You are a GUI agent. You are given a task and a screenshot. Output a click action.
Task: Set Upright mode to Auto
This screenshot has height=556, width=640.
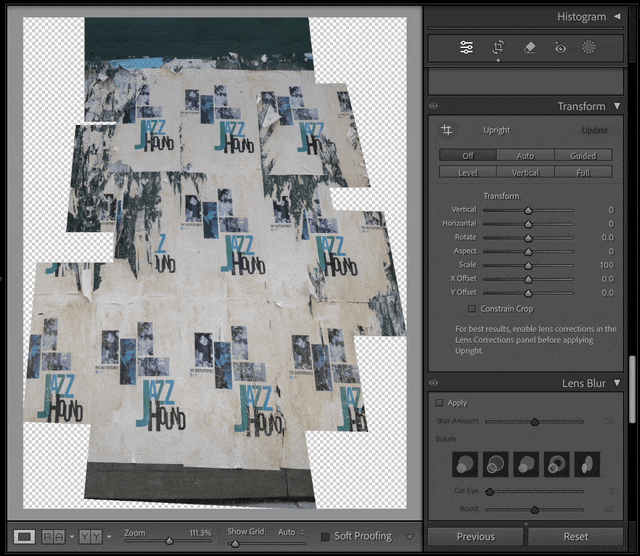525,156
